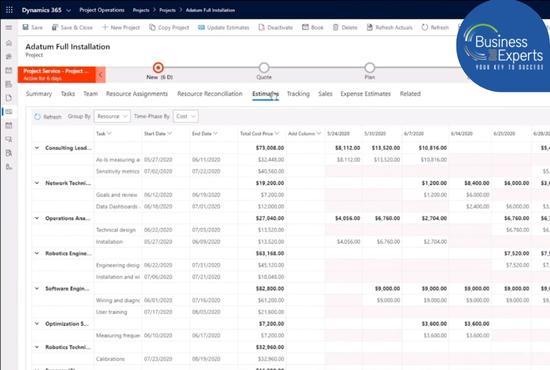550x370 pixels.
Task: Click the Adatum Full Installation breadcrumb
Action: (x=210, y=10)
